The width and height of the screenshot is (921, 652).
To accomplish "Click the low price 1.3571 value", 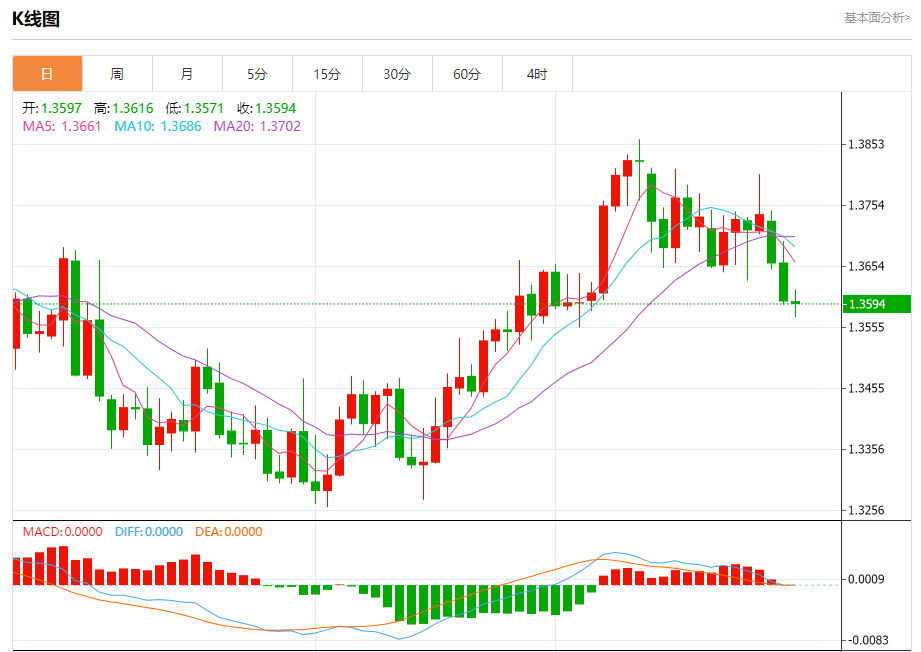I will (204, 108).
